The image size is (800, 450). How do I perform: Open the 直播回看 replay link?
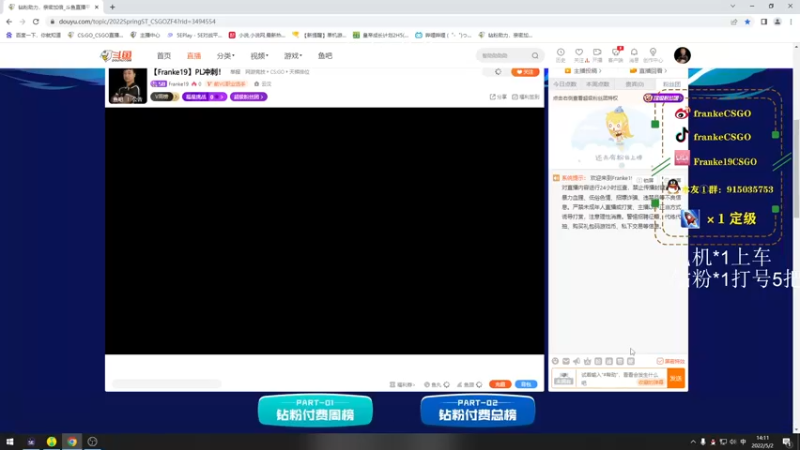coord(648,71)
